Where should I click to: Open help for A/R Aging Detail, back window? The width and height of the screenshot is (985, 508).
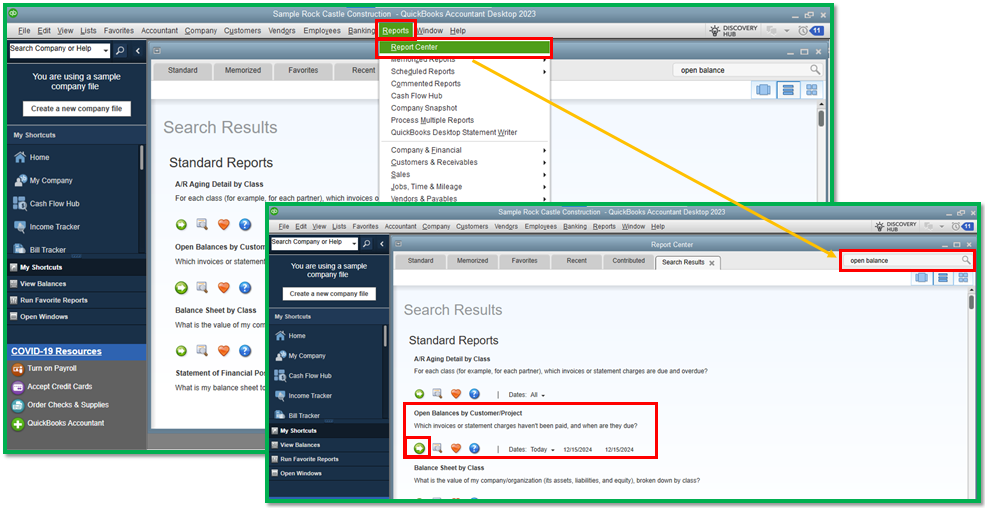coord(245,224)
